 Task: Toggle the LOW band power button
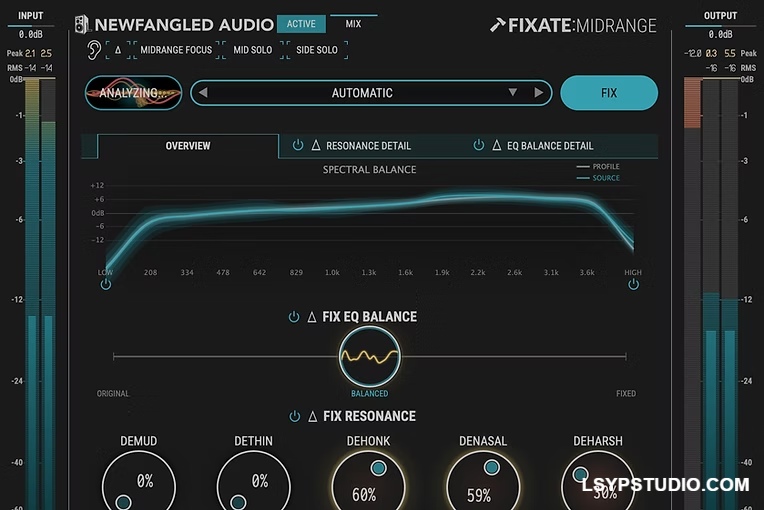[x=106, y=284]
